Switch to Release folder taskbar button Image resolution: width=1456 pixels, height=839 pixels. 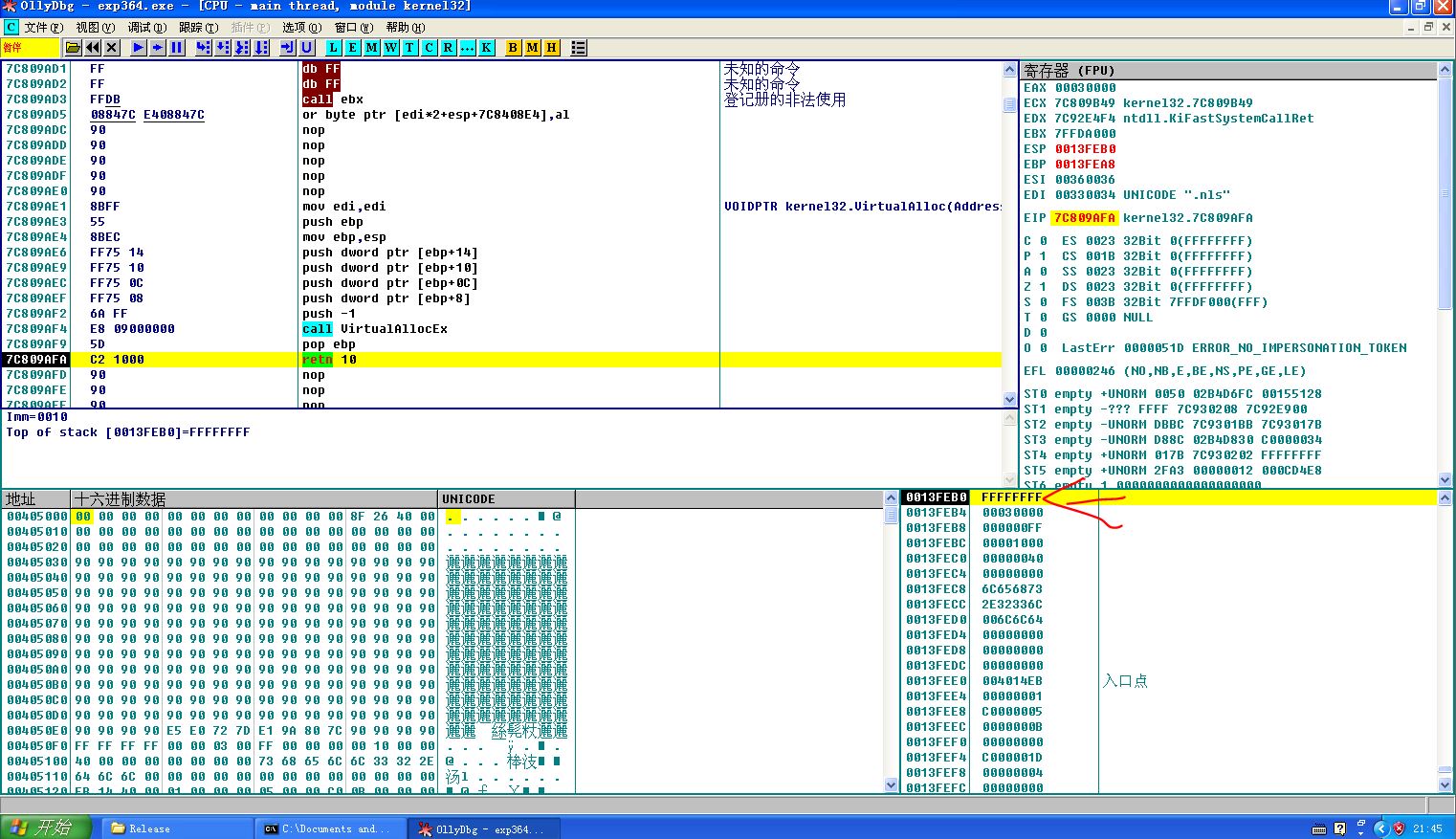pyautogui.click(x=175, y=828)
